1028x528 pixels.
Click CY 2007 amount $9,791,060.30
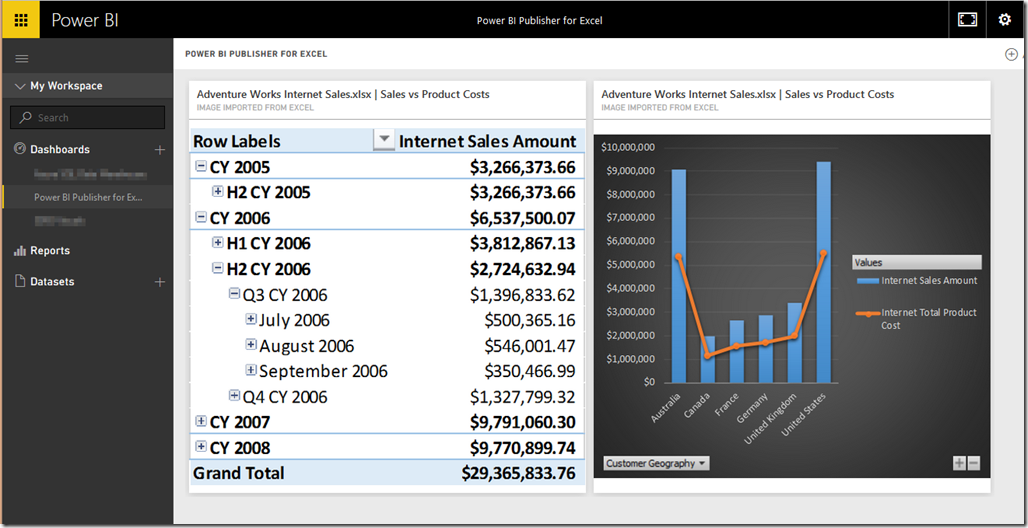[523, 422]
